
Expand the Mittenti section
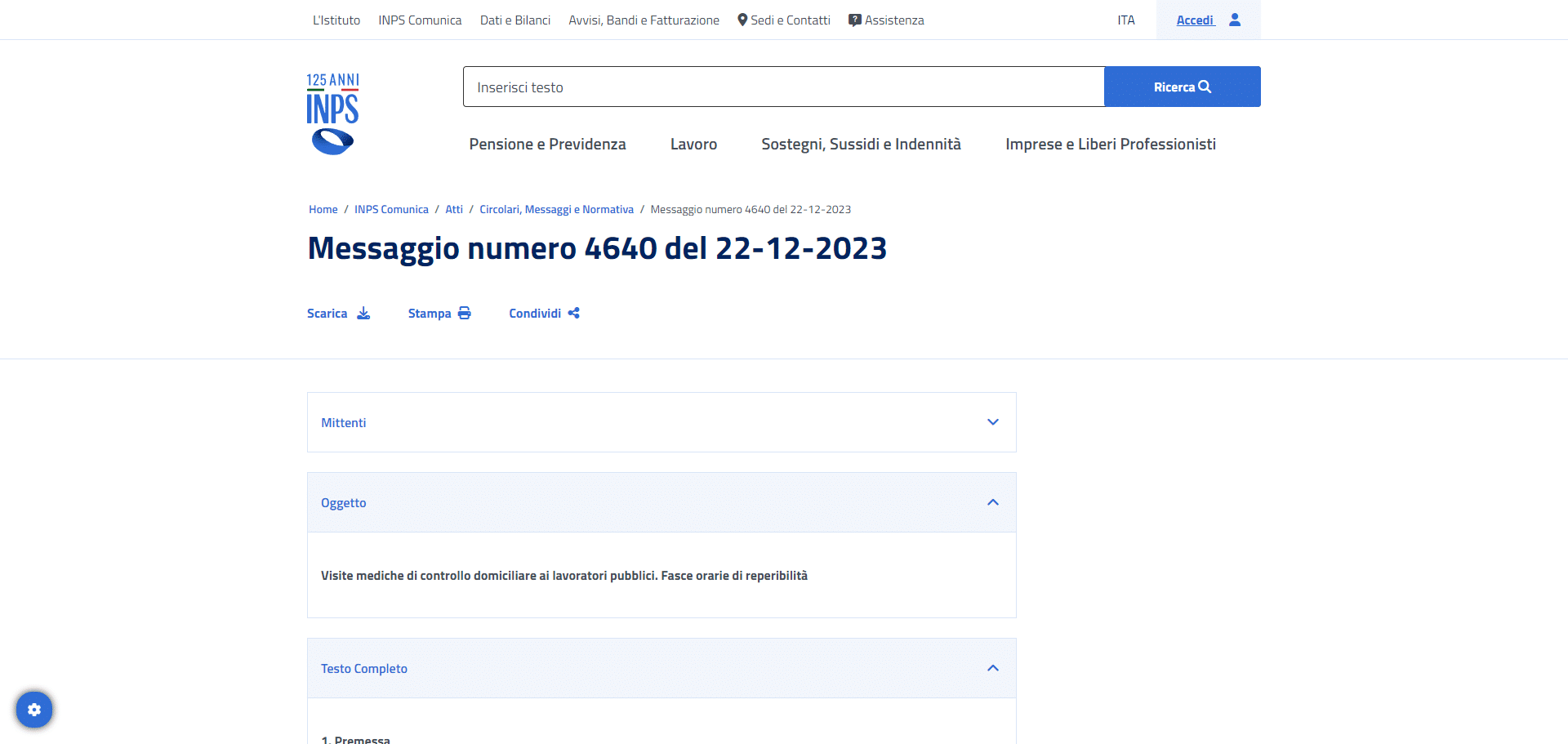point(993,422)
